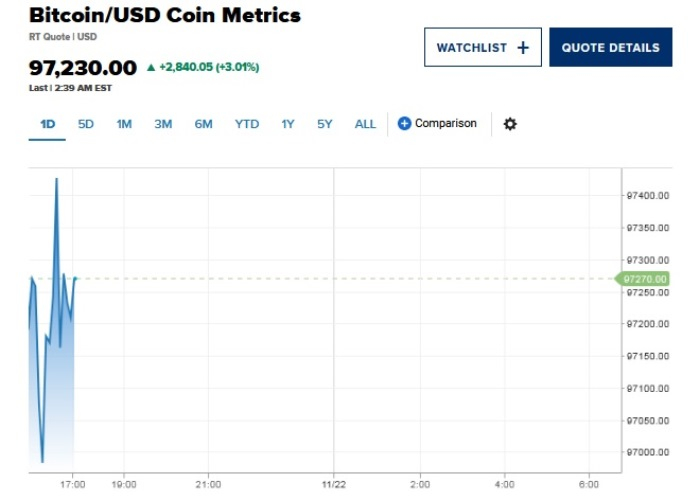Click the green price change arrow
This screenshot has width=699, height=500.
pyautogui.click(x=151, y=68)
